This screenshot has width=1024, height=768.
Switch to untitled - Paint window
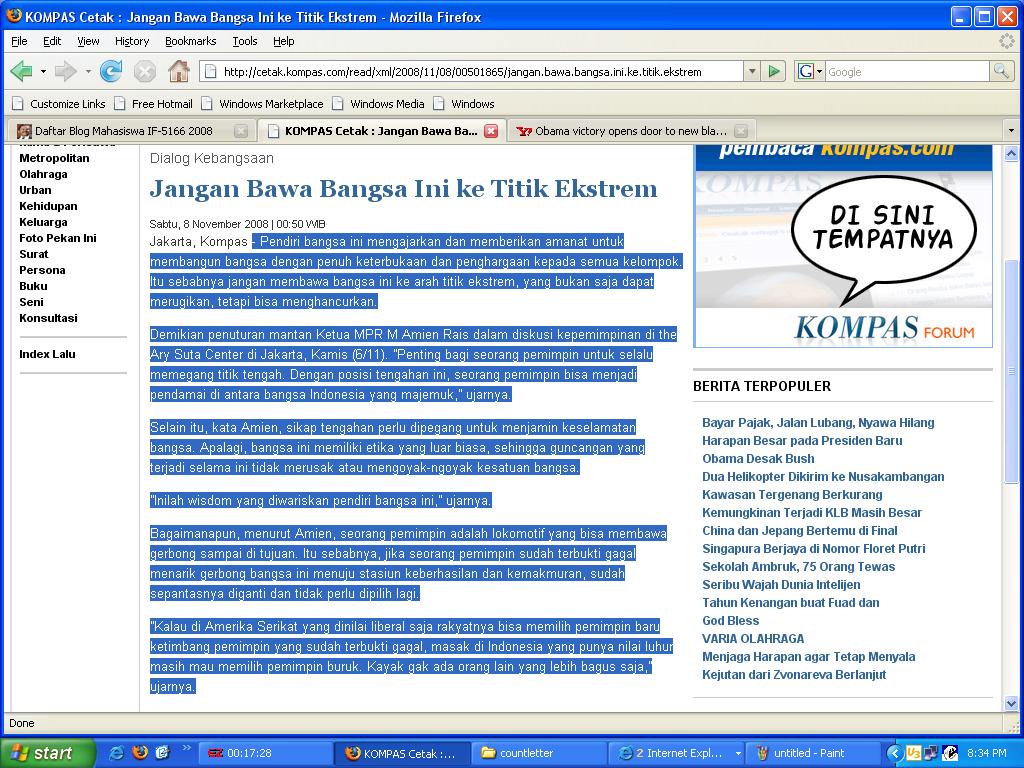click(x=812, y=753)
